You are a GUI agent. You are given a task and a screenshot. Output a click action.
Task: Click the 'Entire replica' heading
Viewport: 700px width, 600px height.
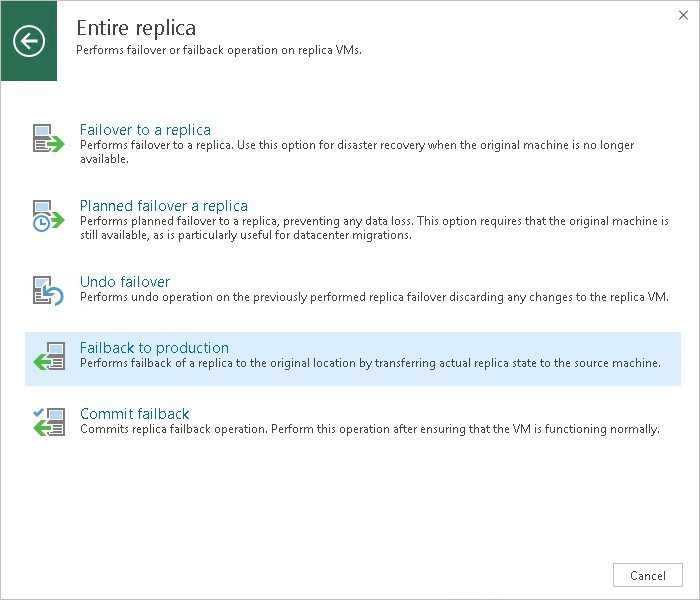136,27
